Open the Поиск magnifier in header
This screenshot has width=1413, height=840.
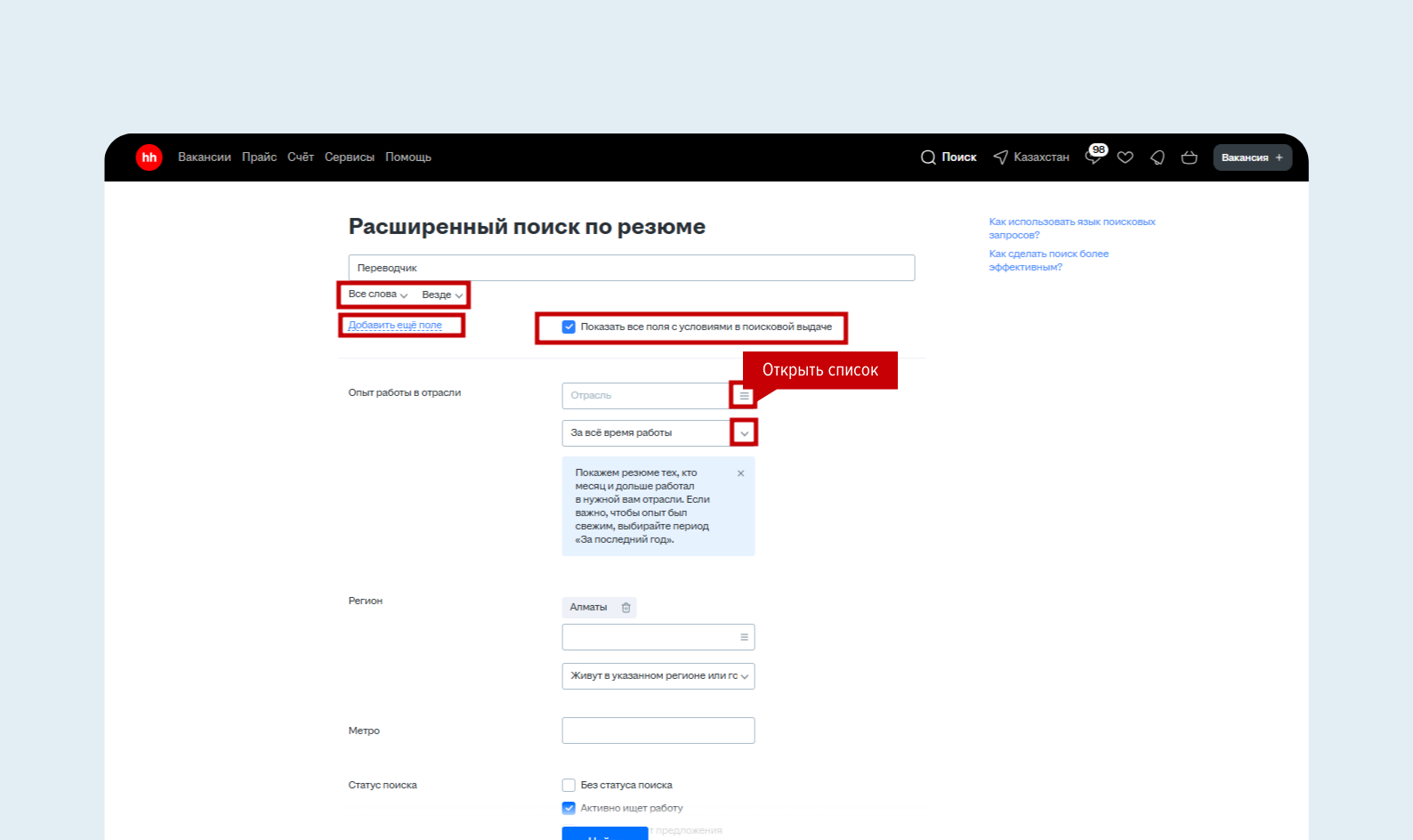[x=928, y=157]
